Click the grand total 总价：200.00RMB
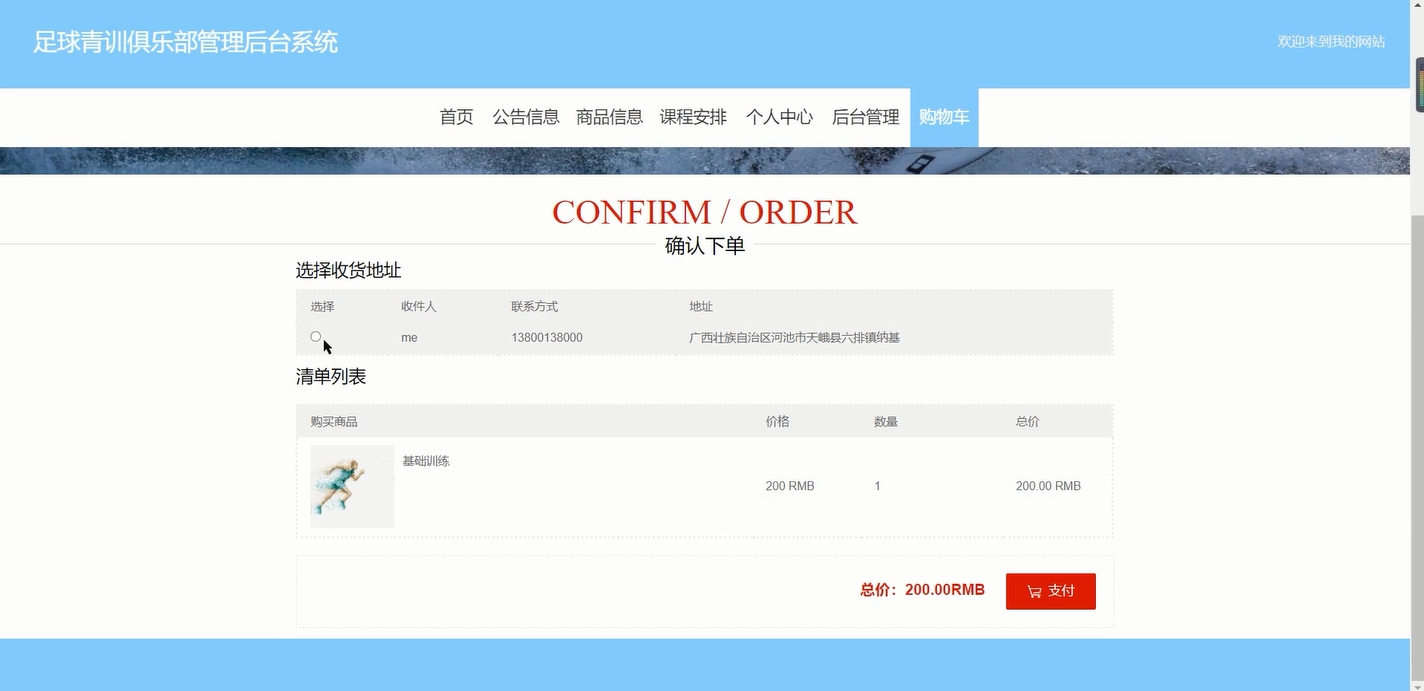 tap(922, 590)
